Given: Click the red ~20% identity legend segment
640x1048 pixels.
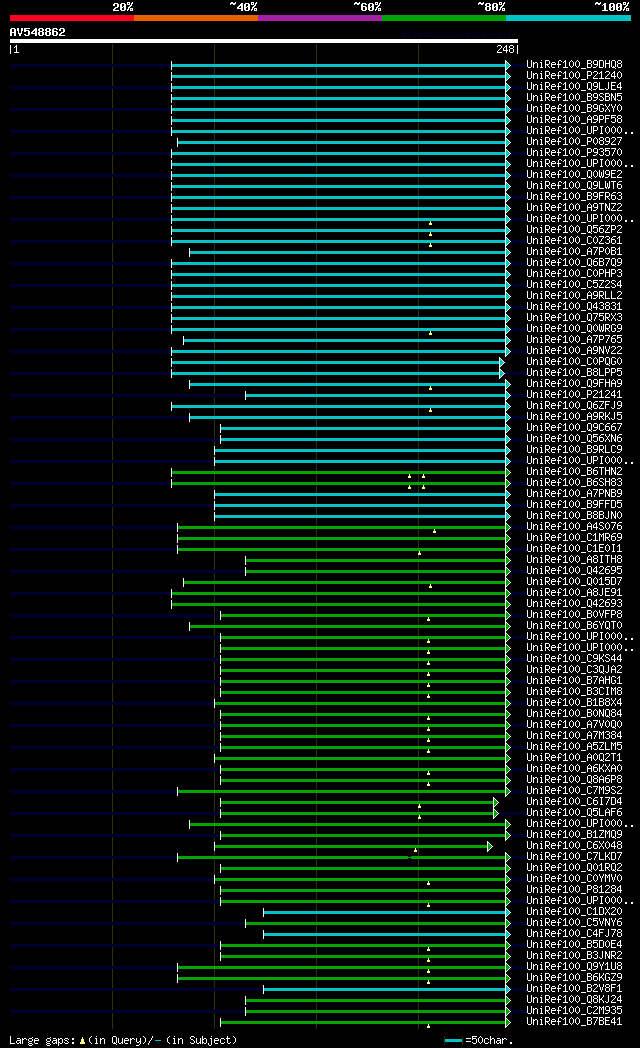Looking at the screenshot, I should click(72, 18).
